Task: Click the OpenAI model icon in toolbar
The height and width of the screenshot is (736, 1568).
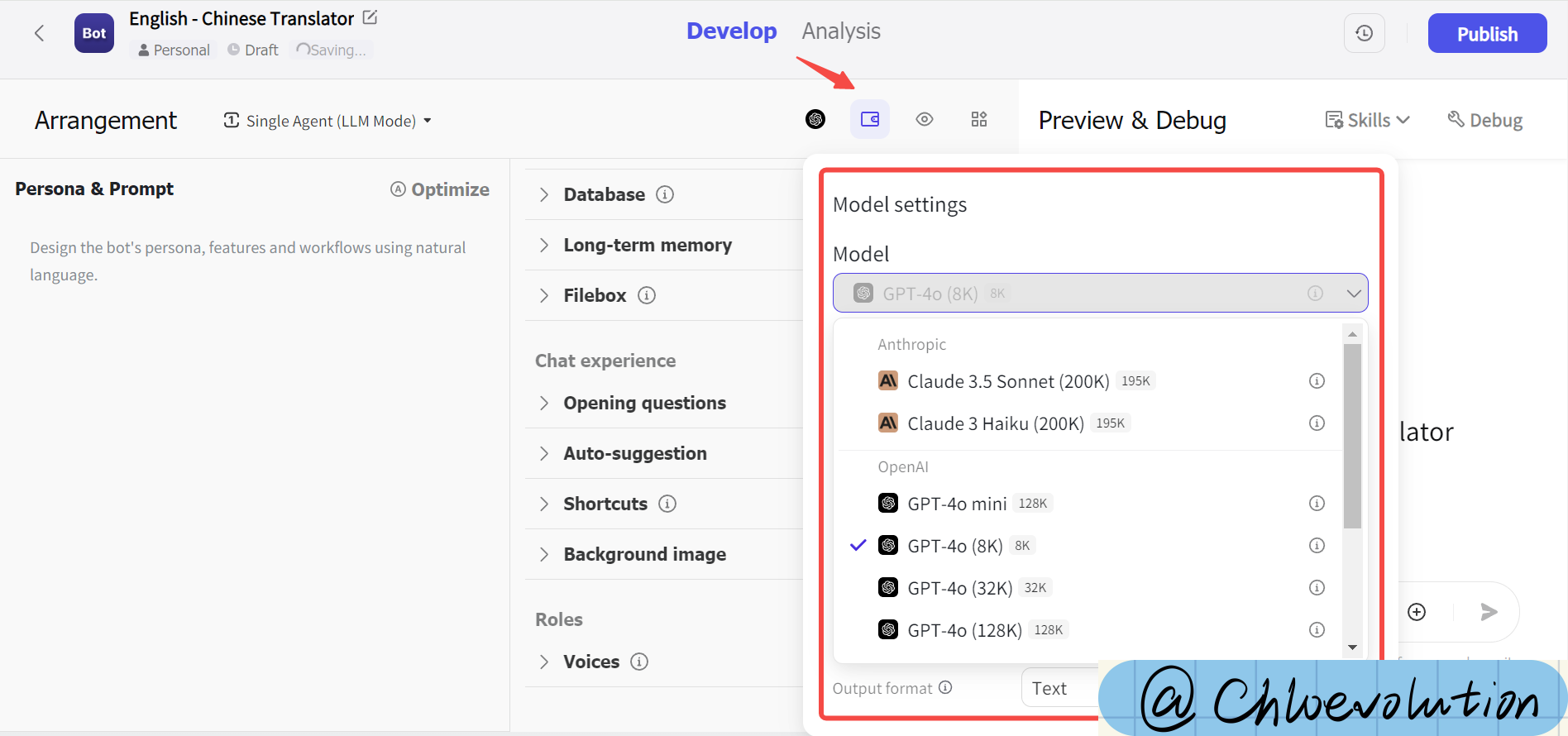Action: (x=815, y=119)
